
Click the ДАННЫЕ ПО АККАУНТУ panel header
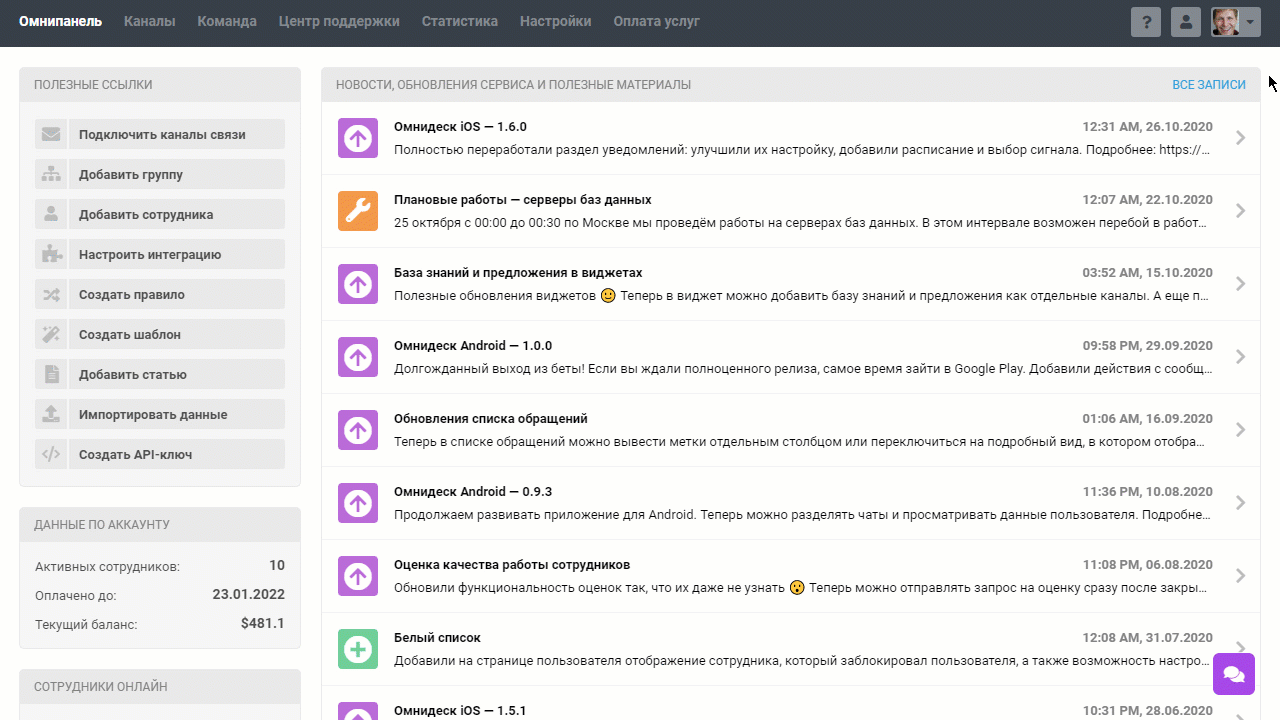pyautogui.click(x=160, y=524)
